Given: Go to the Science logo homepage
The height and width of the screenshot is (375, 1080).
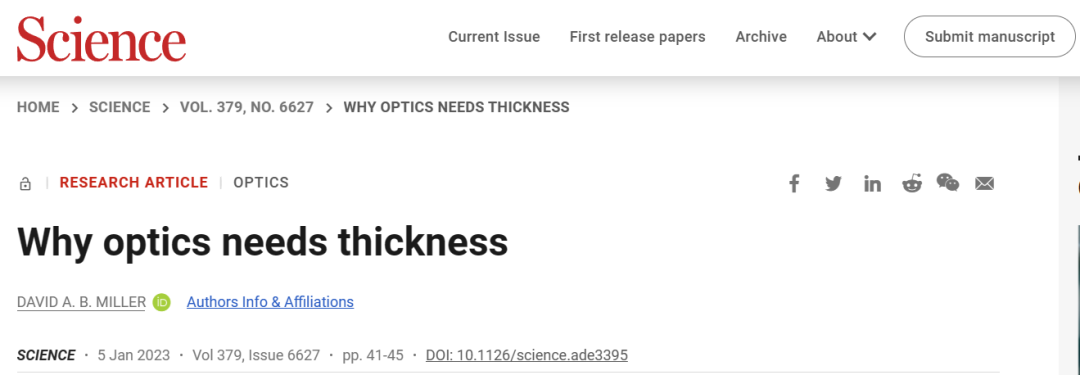Looking at the screenshot, I should pos(101,38).
